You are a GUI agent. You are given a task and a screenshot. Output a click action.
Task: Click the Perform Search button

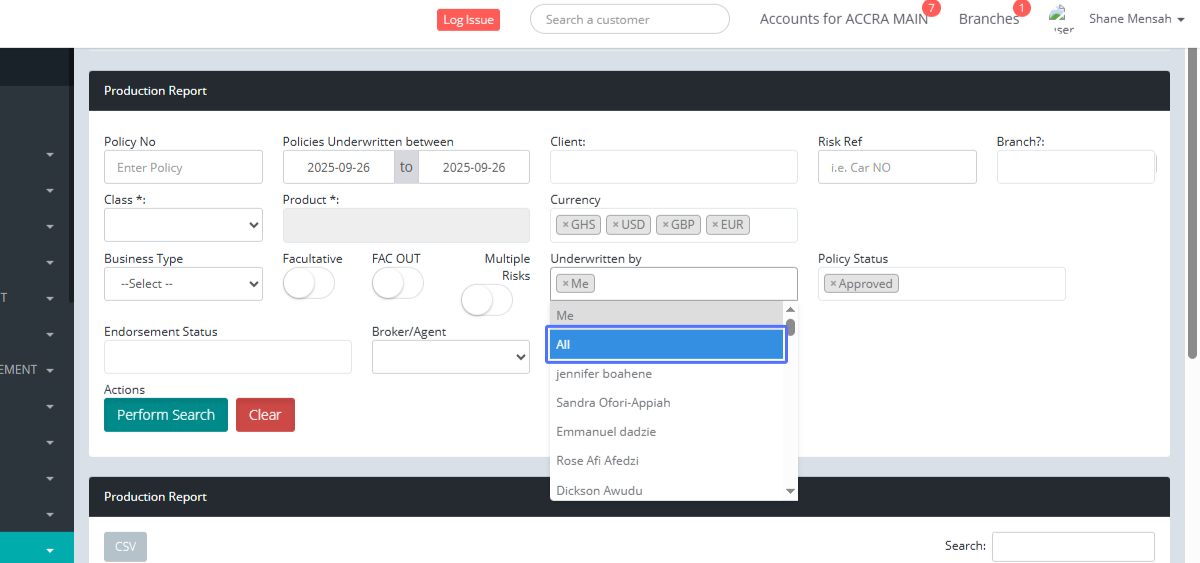(166, 415)
